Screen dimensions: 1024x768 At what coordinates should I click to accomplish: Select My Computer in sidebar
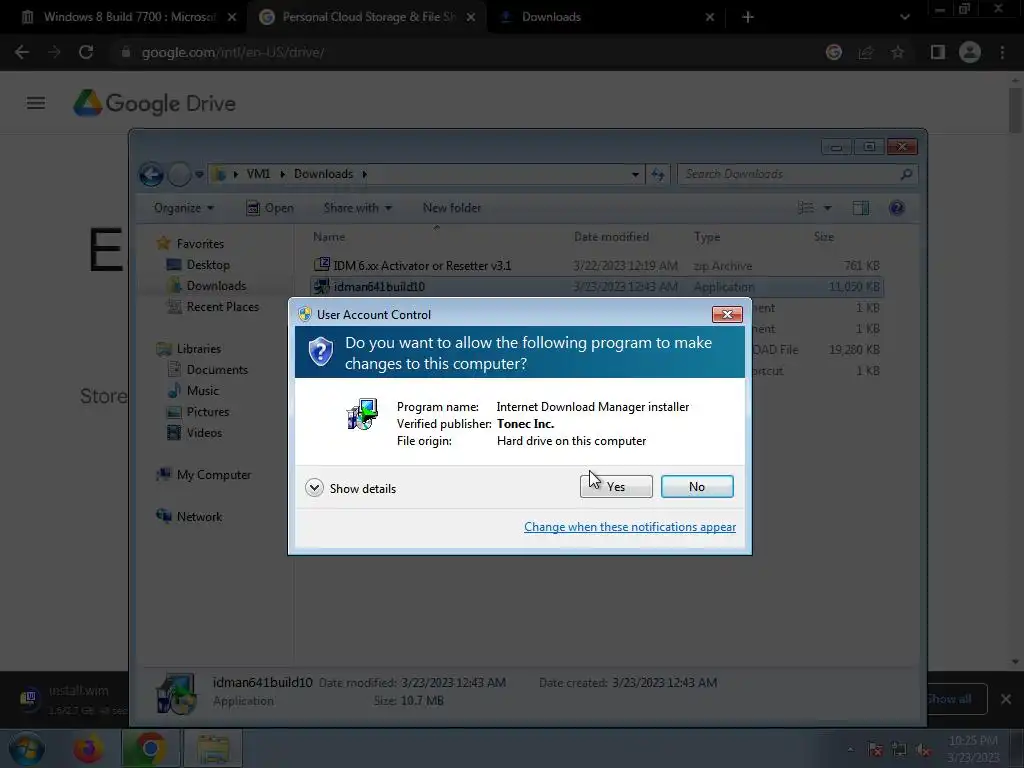pyautogui.click(x=214, y=475)
